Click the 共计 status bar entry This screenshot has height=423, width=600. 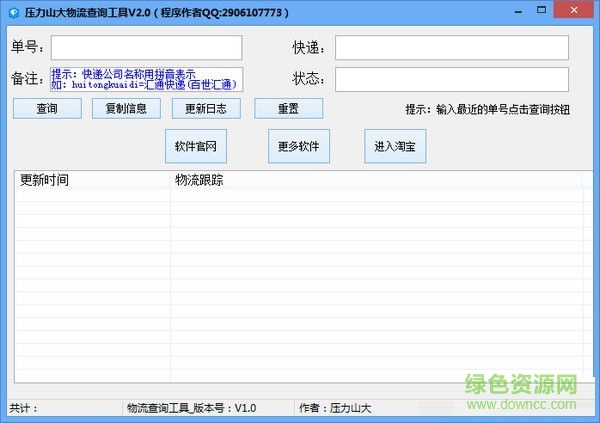click(x=24, y=408)
